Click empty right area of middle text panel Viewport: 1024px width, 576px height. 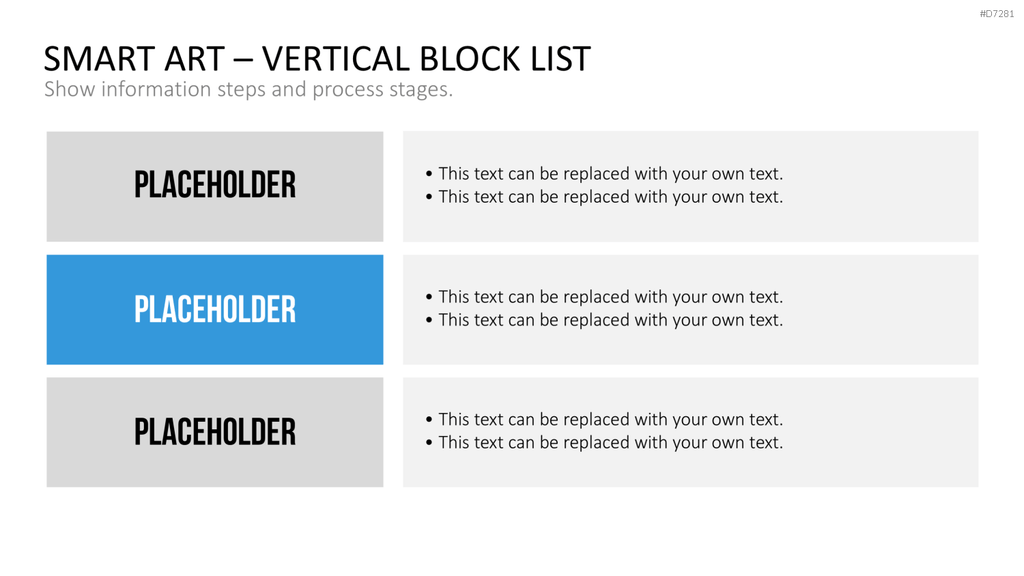[x=882, y=310]
